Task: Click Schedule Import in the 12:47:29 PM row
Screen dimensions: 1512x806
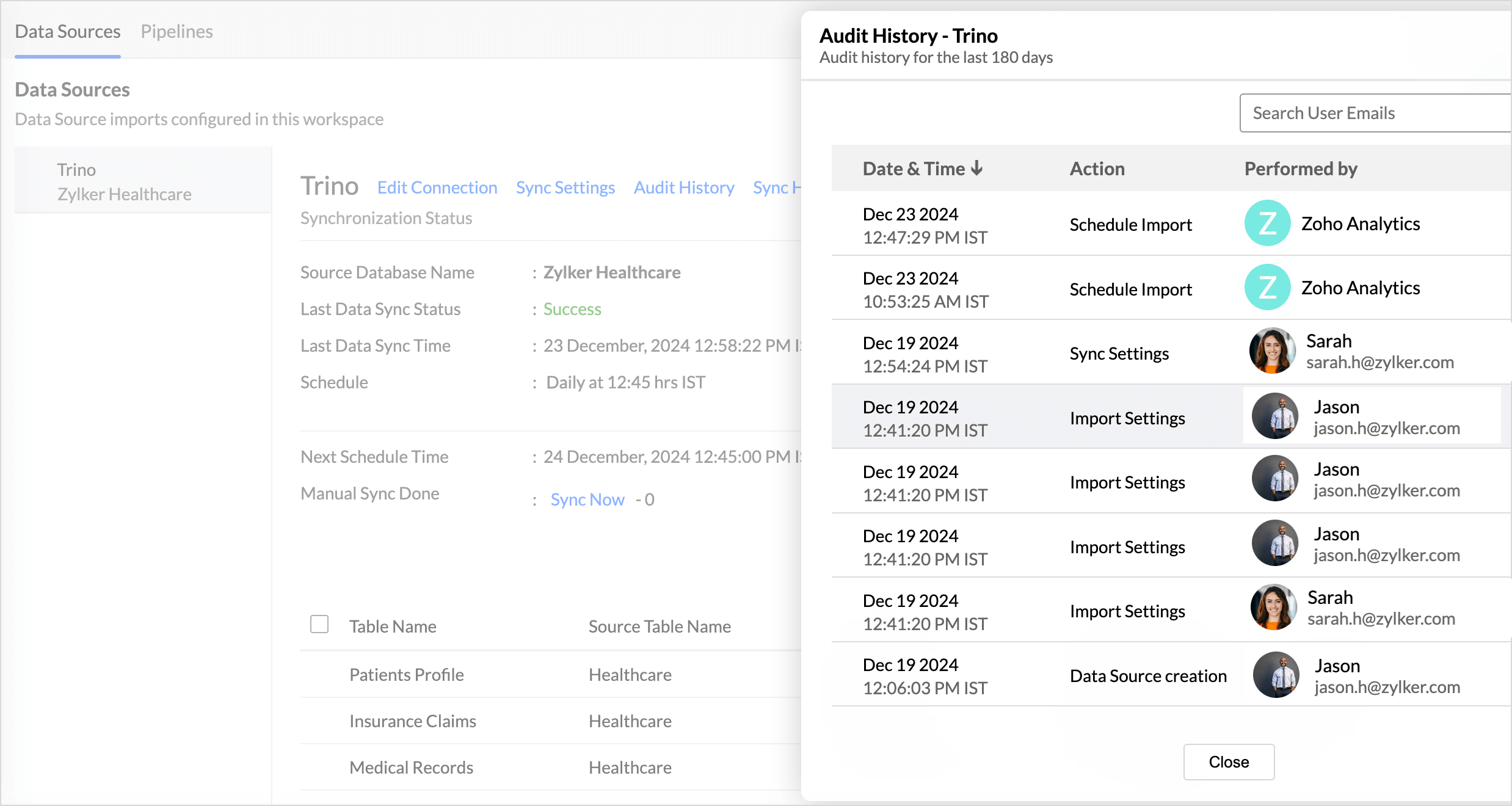Action: (1131, 225)
